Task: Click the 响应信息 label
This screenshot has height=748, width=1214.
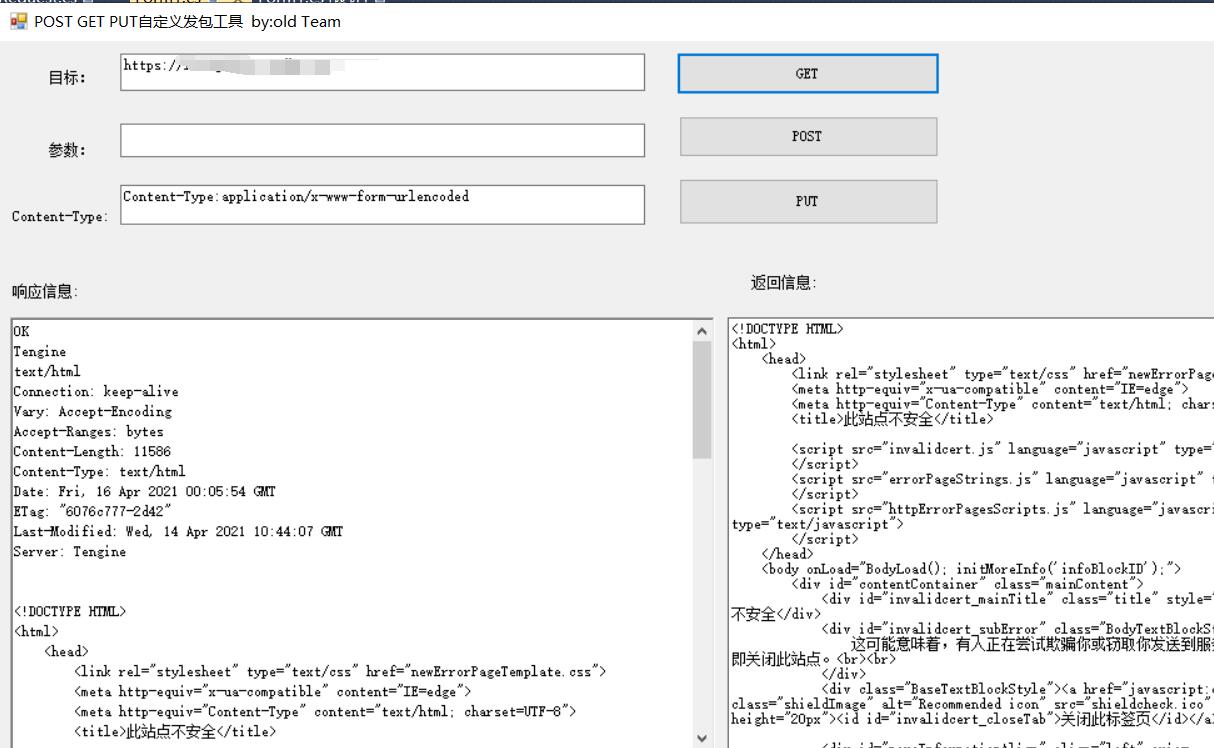Action: (45, 292)
